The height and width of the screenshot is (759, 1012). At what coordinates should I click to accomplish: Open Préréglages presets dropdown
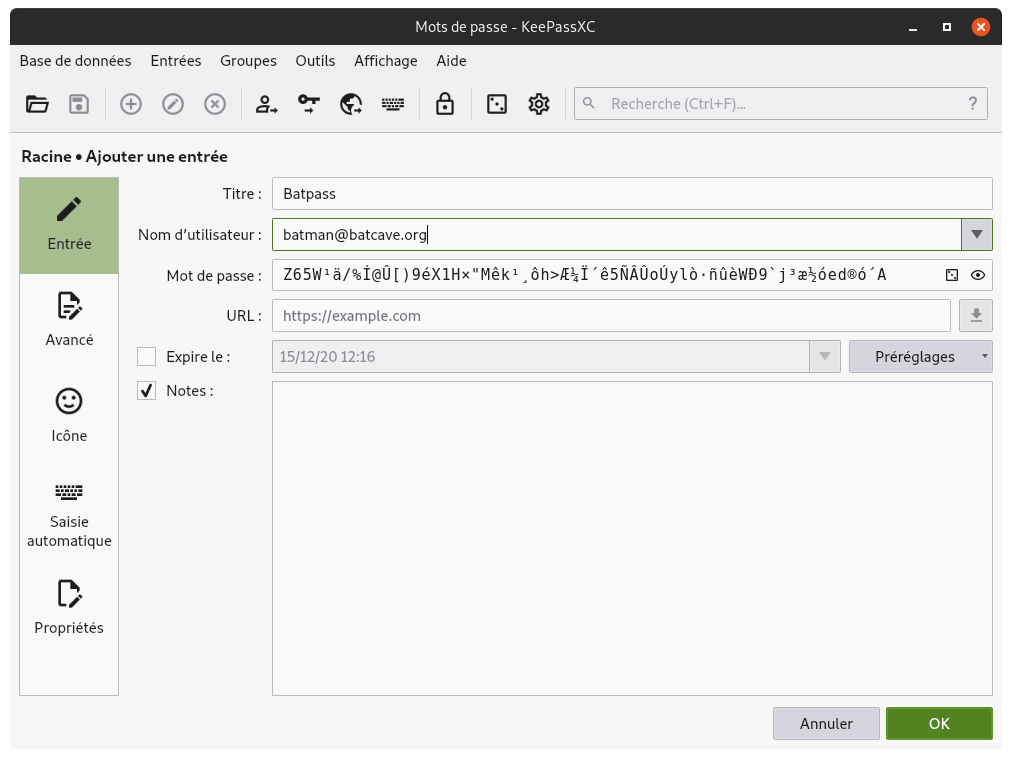click(x=920, y=357)
